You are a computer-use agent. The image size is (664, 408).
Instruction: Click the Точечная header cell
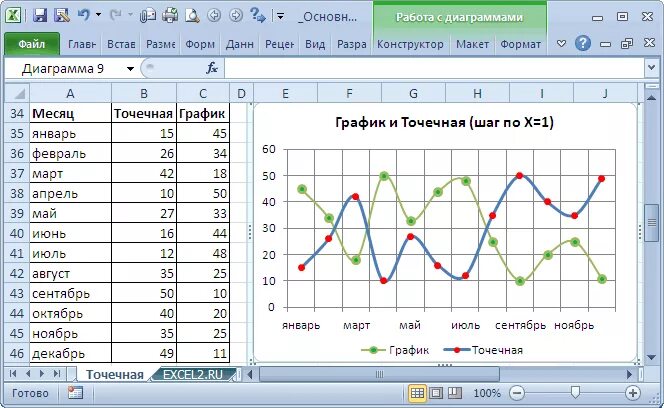tap(144, 113)
